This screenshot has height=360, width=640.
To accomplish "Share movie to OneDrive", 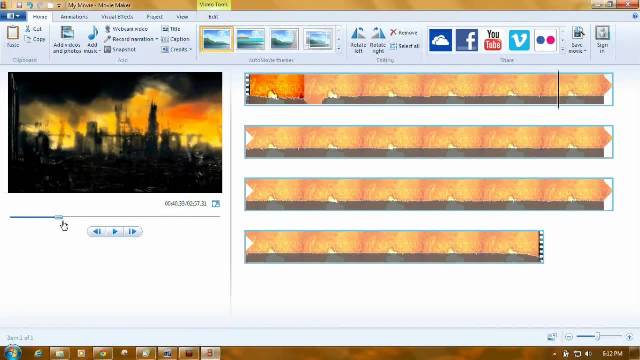I will 440,40.
